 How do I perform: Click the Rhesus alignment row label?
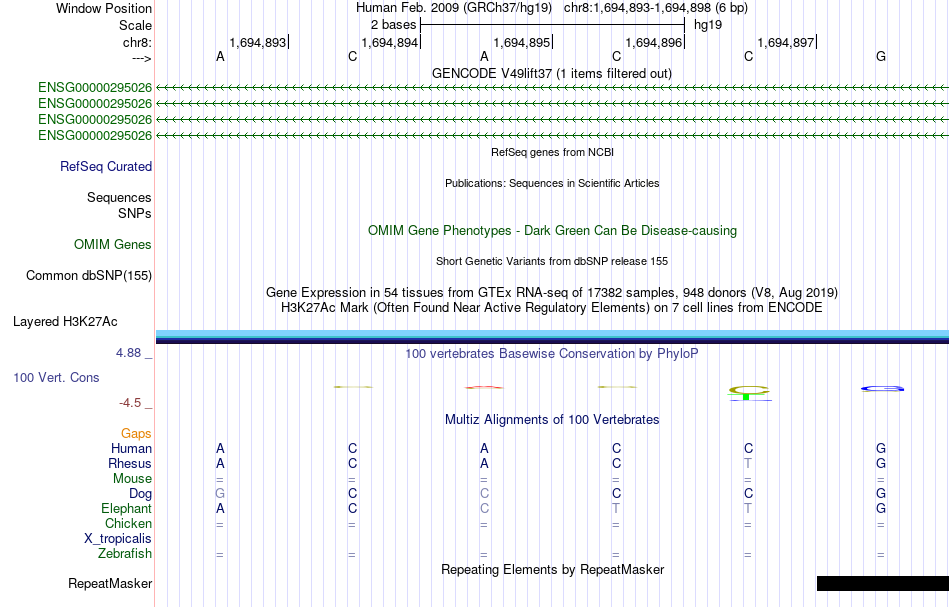pos(130,463)
